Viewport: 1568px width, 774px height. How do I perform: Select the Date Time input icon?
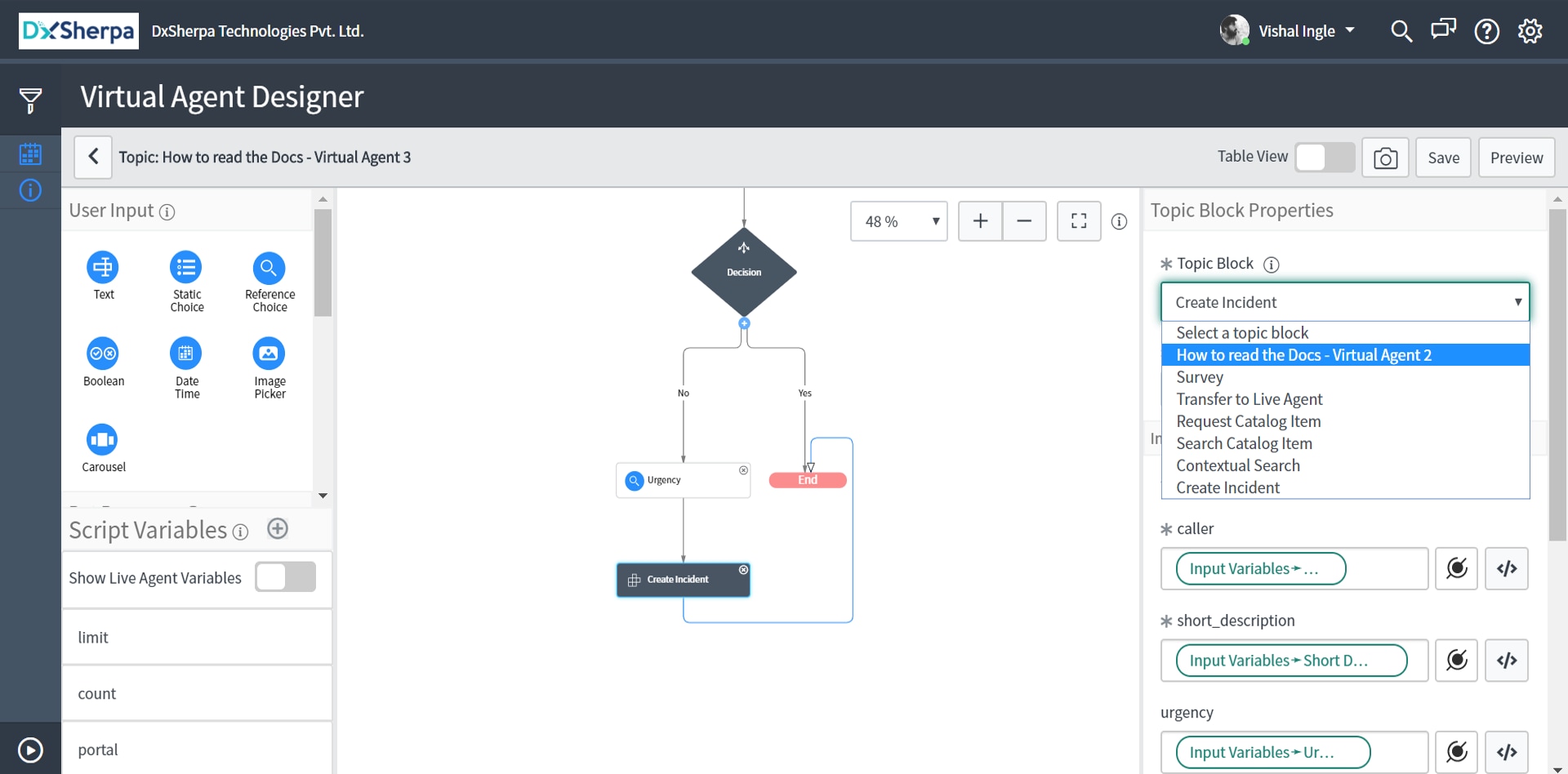185,354
